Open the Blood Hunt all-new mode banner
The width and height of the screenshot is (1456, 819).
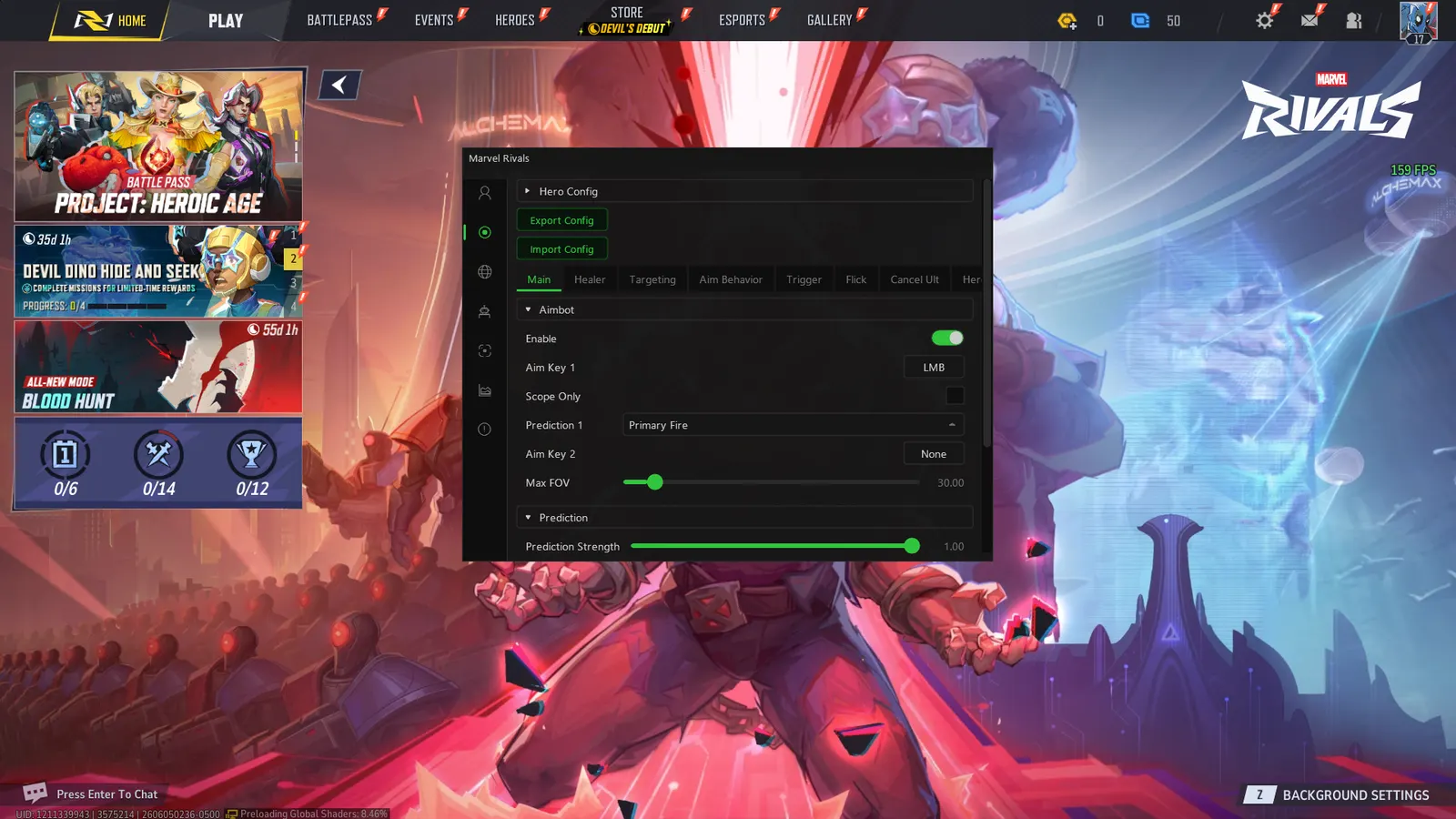(x=158, y=367)
